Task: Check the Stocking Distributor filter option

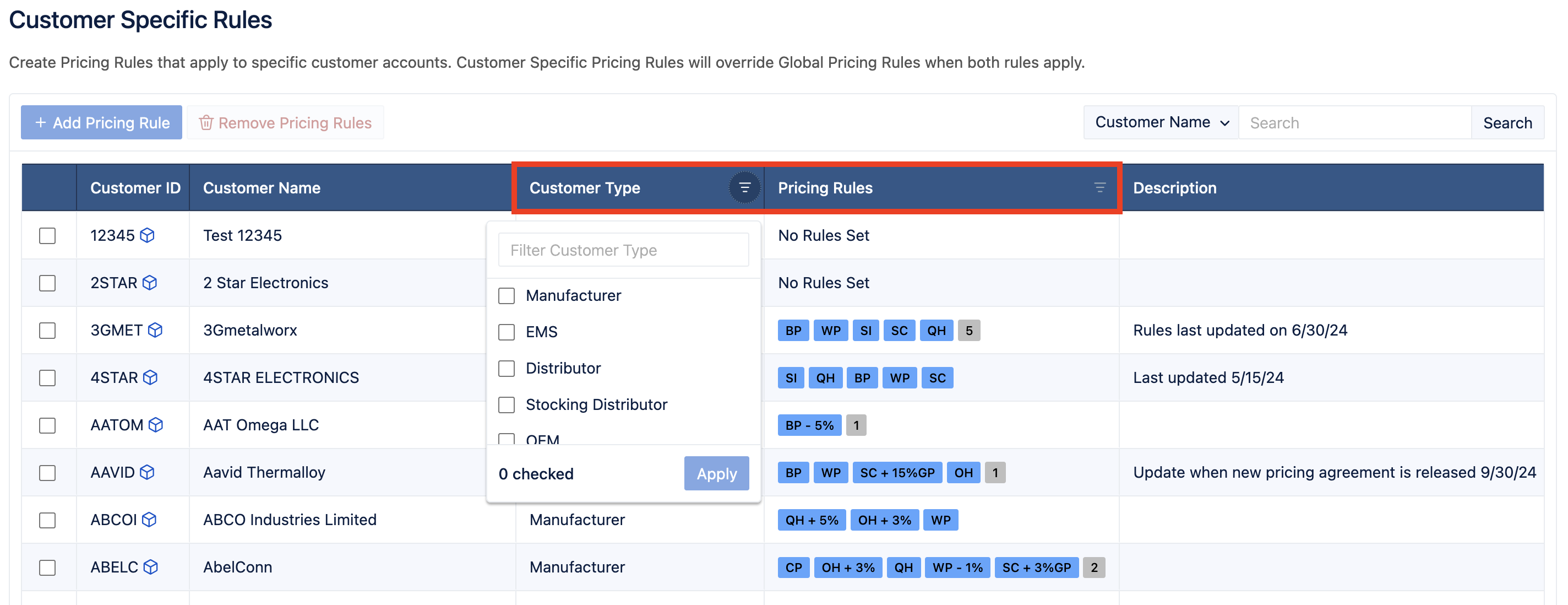Action: (507, 405)
